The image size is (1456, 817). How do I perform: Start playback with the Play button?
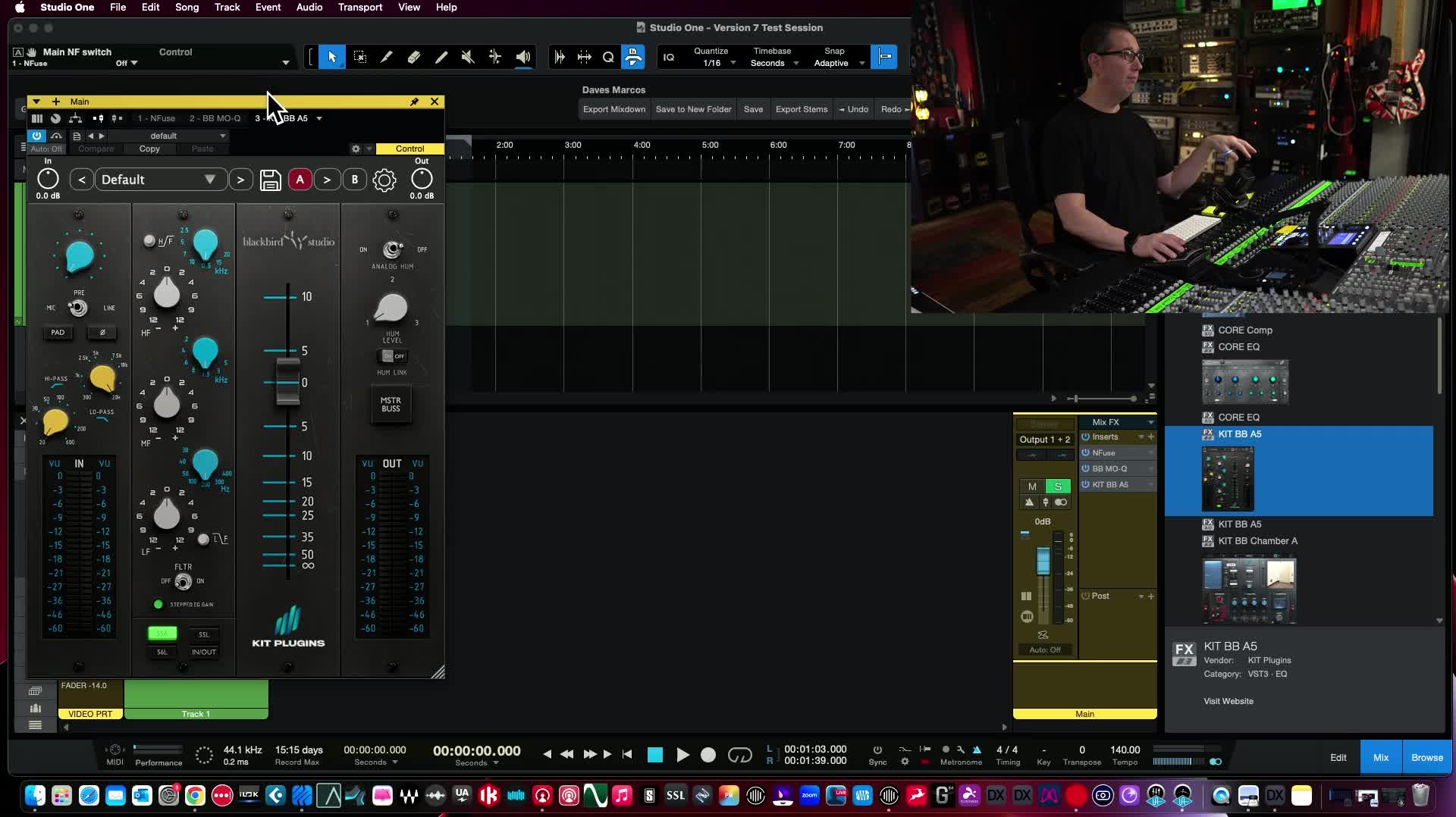[x=682, y=755]
